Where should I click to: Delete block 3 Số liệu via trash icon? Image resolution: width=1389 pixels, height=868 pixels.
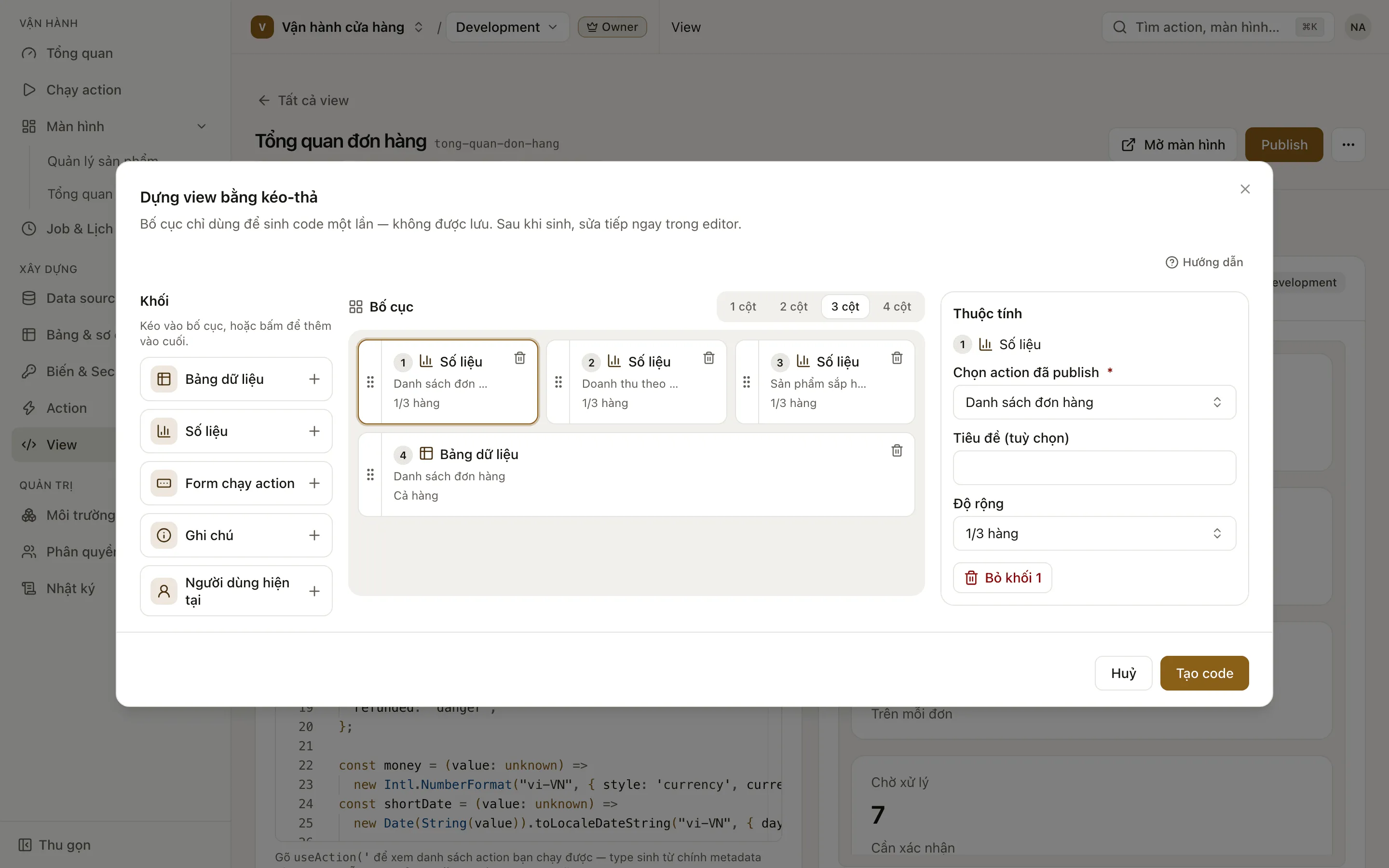897,358
